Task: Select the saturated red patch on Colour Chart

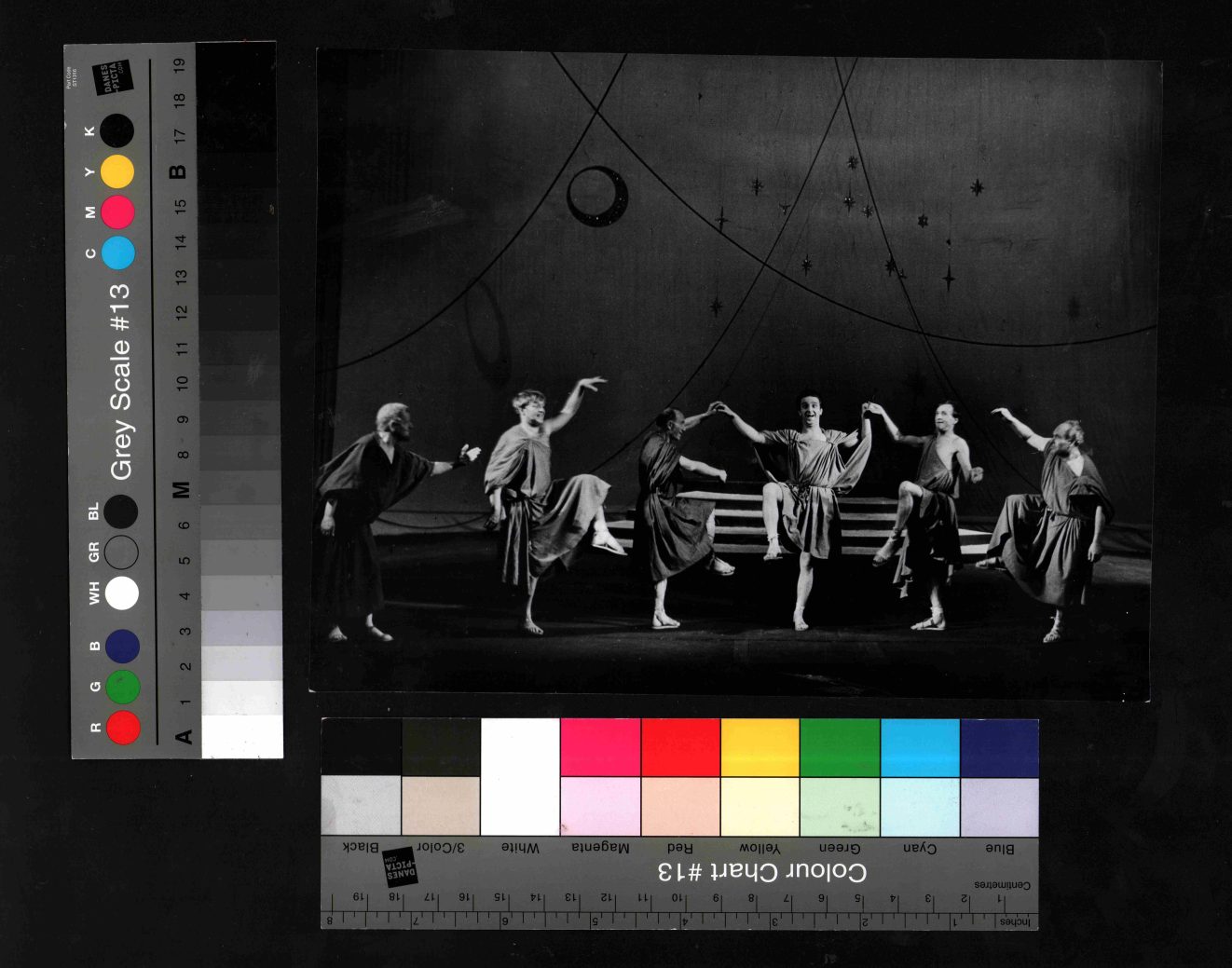Action: (680, 747)
